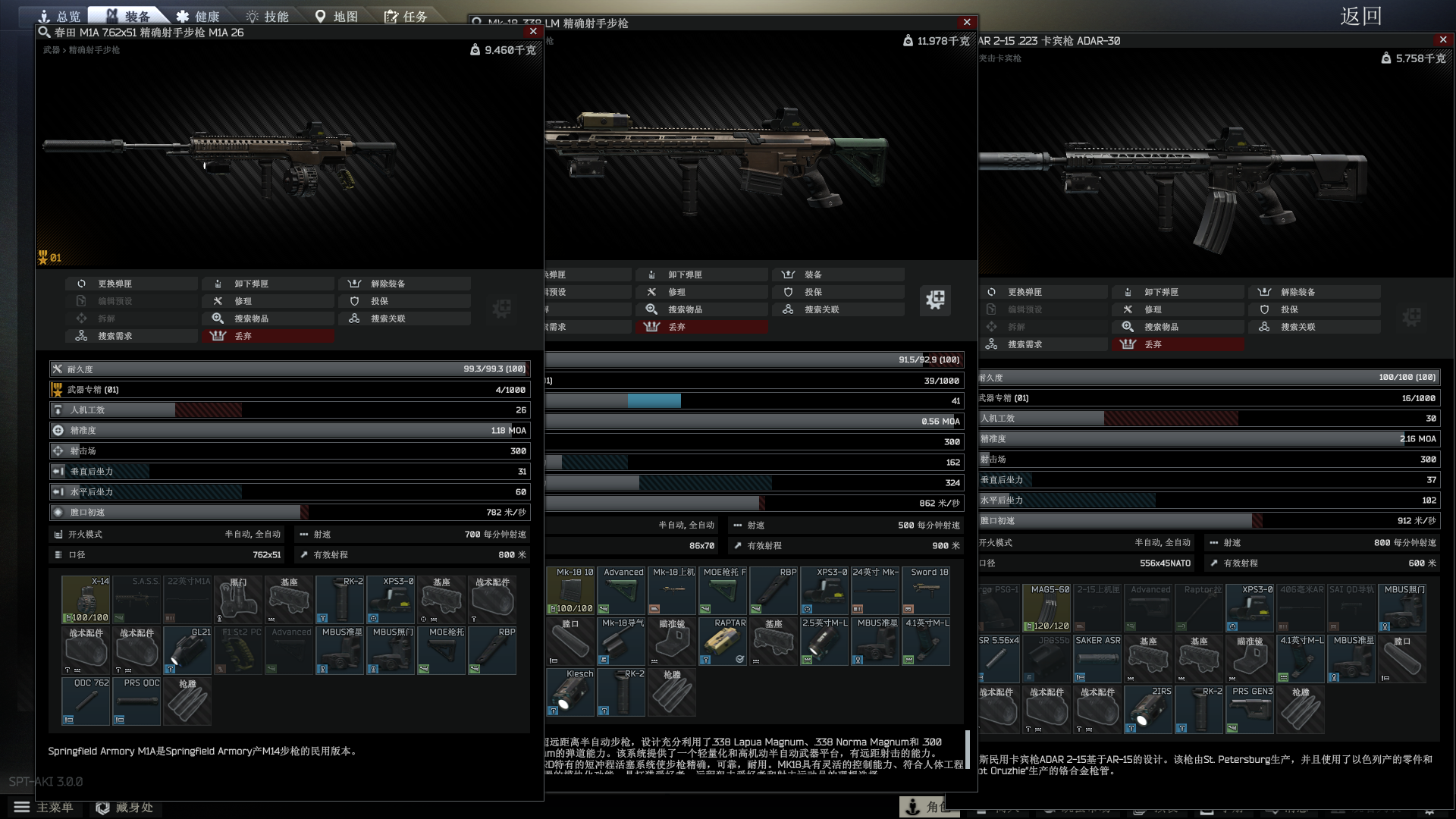Click red 丢弃 discard in Mk-18 window
The height and width of the screenshot is (819, 1456).
click(702, 327)
